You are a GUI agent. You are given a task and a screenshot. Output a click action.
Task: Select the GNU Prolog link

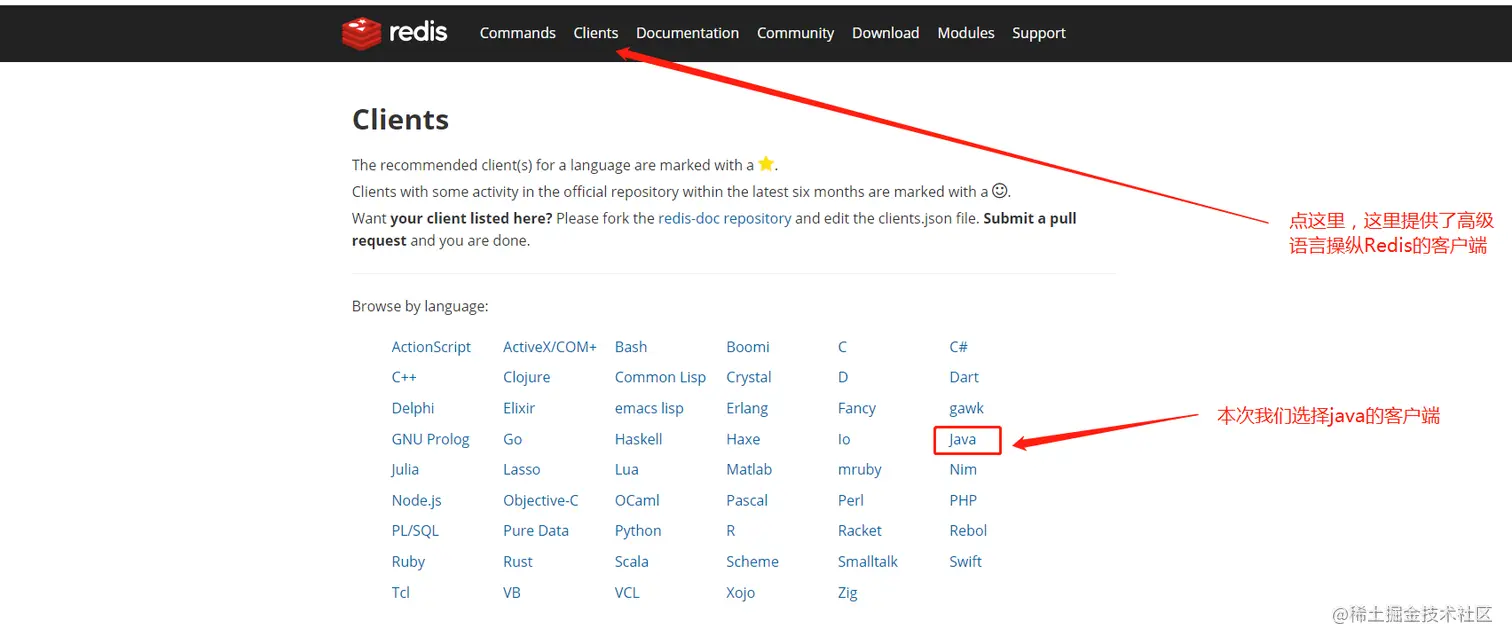431,439
